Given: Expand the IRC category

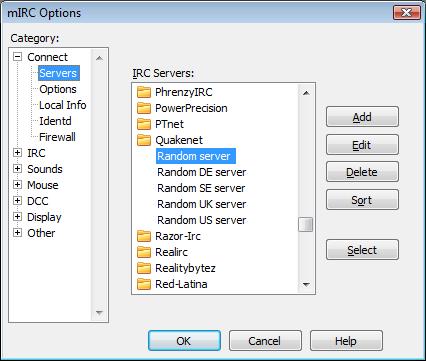Looking at the screenshot, I should click(17, 153).
